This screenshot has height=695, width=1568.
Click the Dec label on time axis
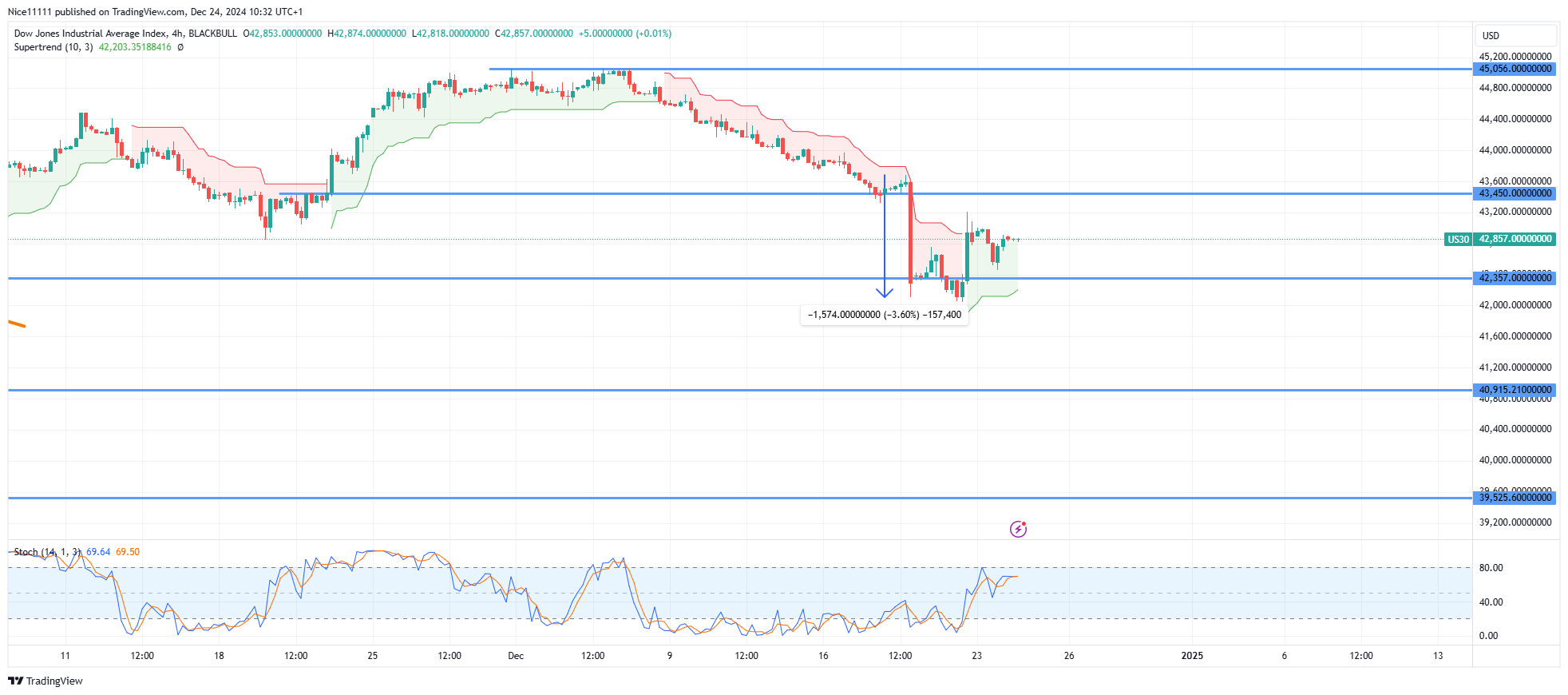tap(516, 656)
